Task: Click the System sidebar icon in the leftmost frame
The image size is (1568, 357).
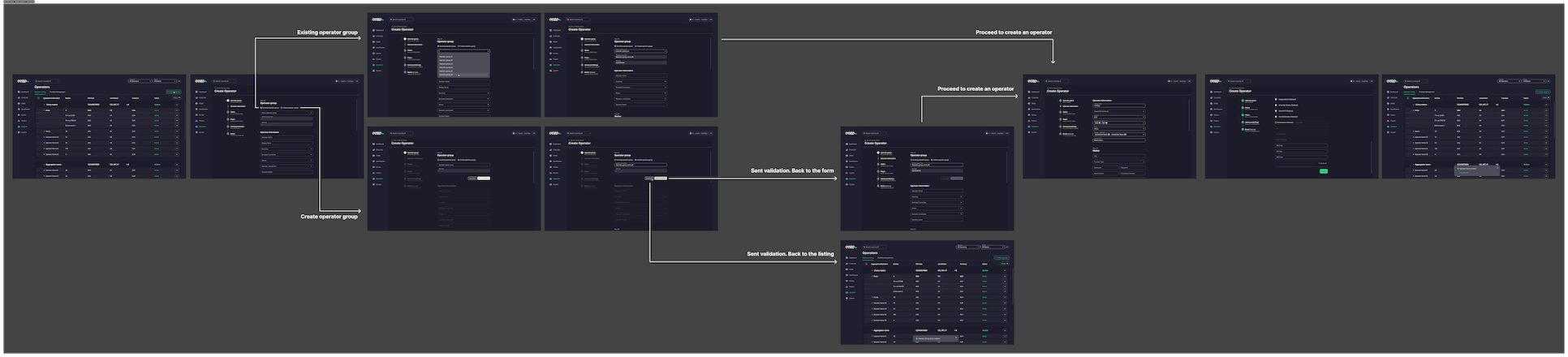Action: coord(19,132)
